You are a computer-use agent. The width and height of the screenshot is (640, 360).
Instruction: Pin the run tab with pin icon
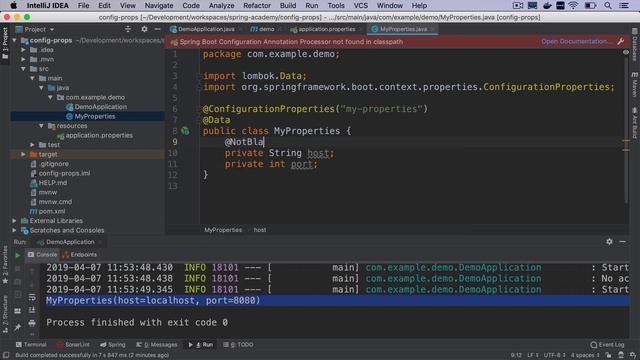tap(18, 327)
